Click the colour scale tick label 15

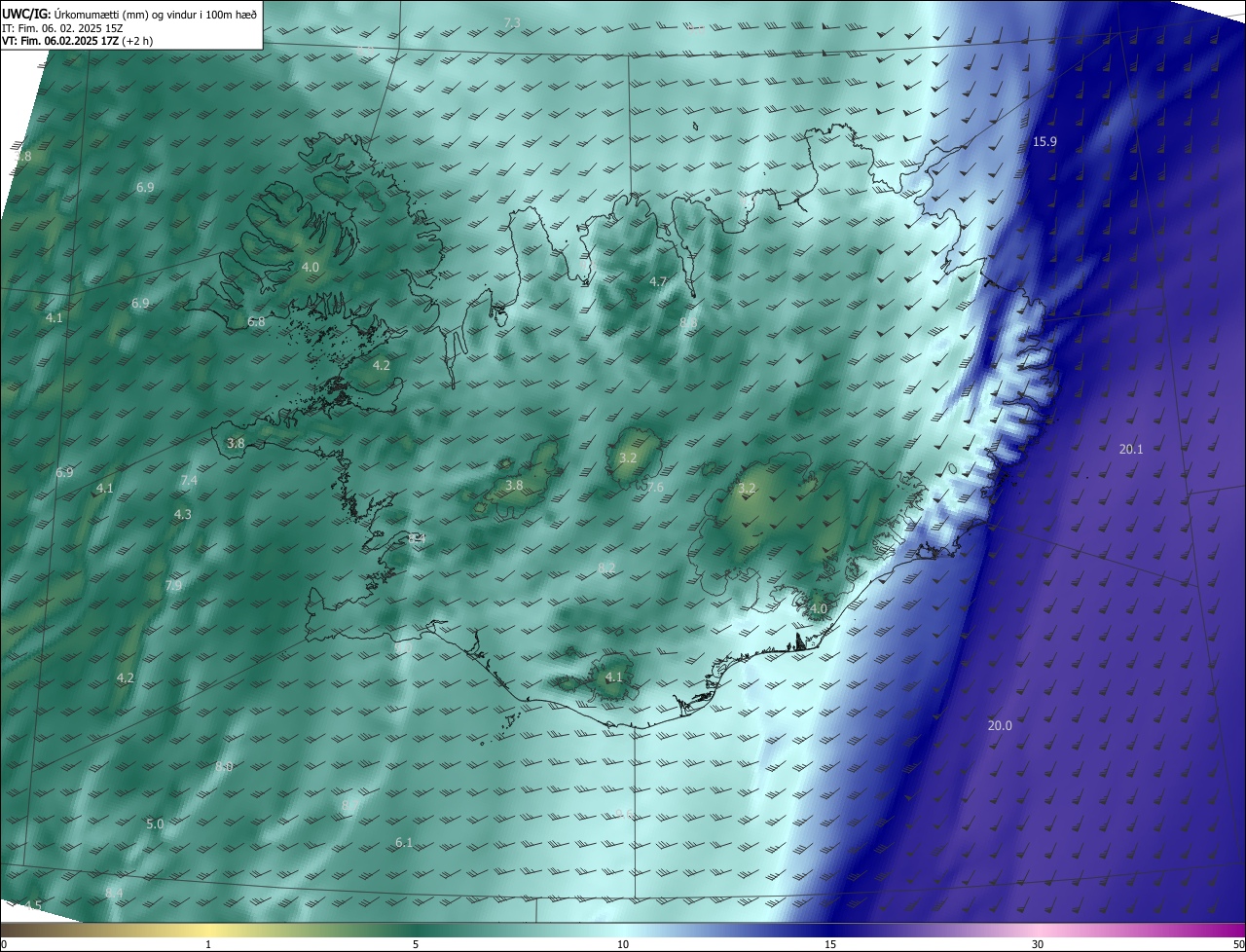[830, 944]
